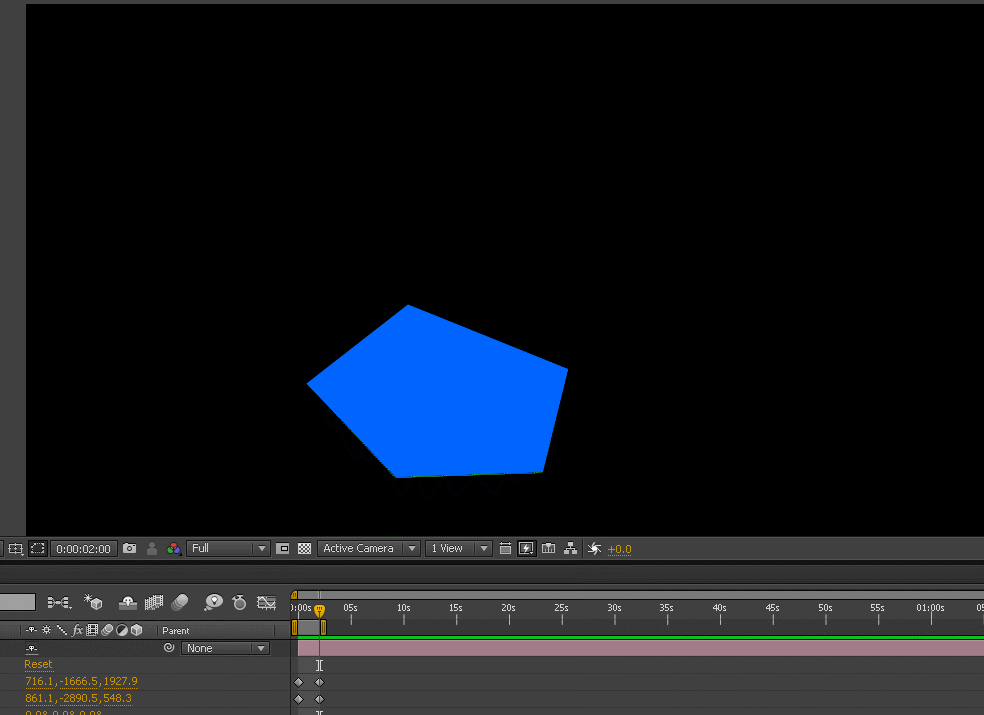Open the 1 View layout dropdown
Screen dimensions: 984x715
tap(458, 548)
